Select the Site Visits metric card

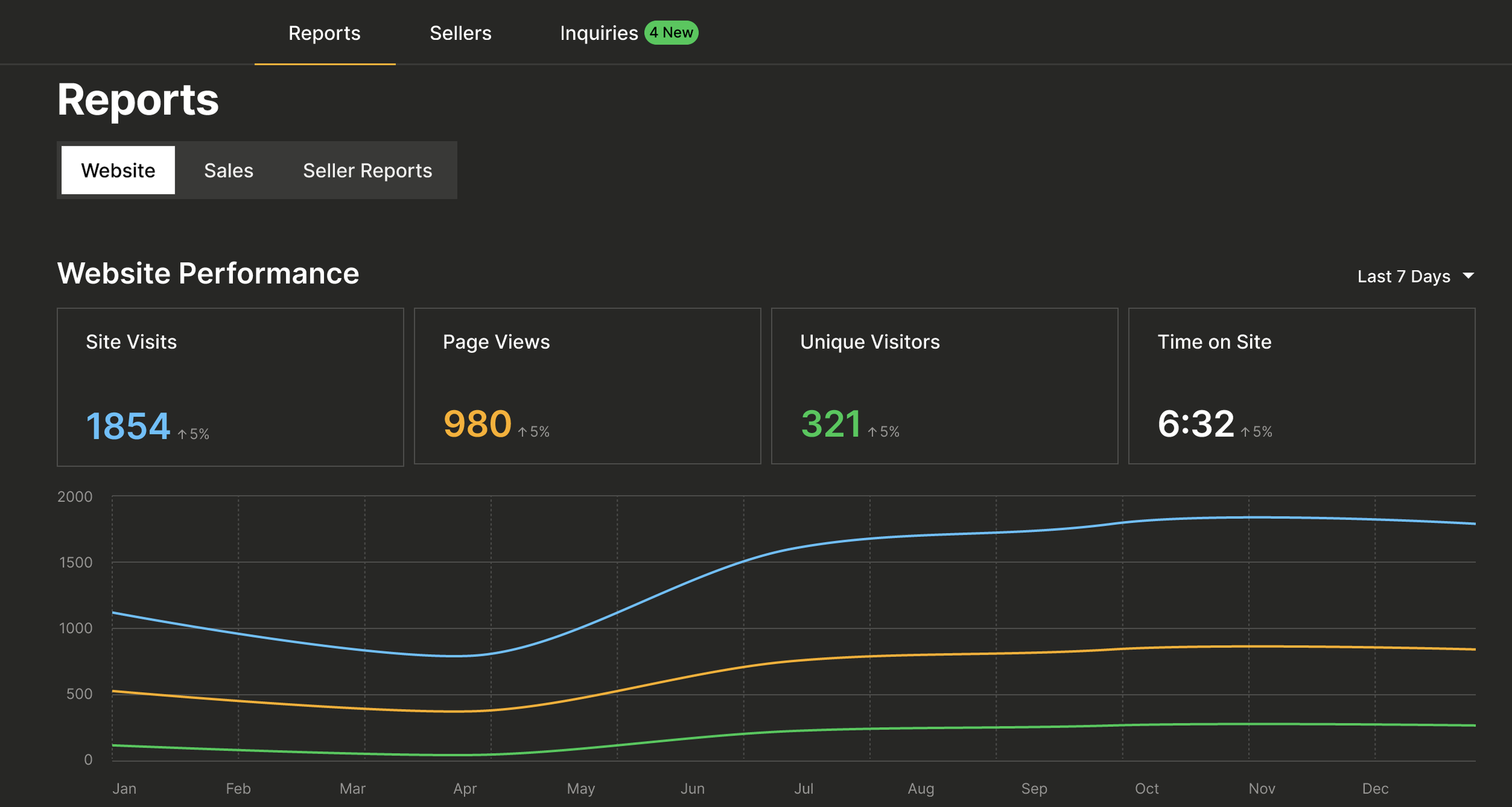[x=230, y=387]
